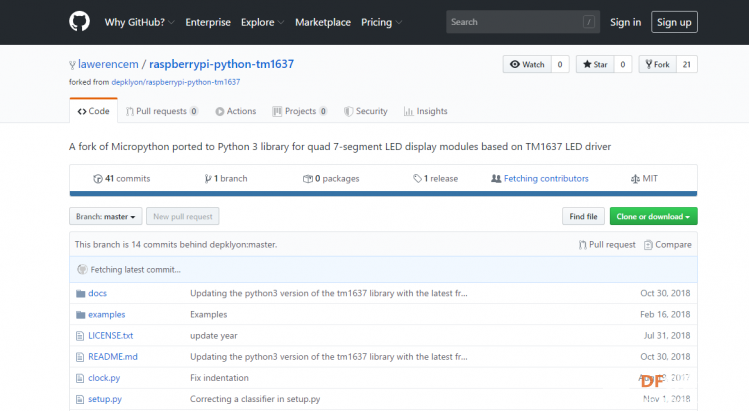Screen dimensions: 749x411
Task: View the 1 branch list
Action: coord(226,179)
